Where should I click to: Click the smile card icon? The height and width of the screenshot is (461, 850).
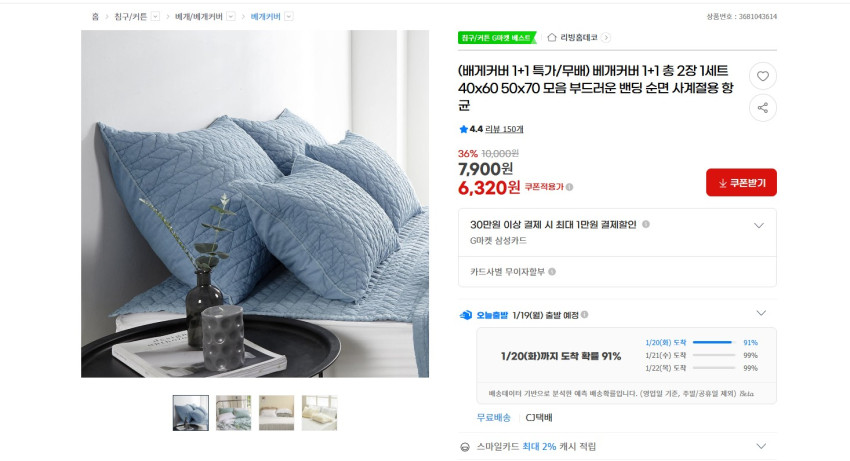coord(465,447)
